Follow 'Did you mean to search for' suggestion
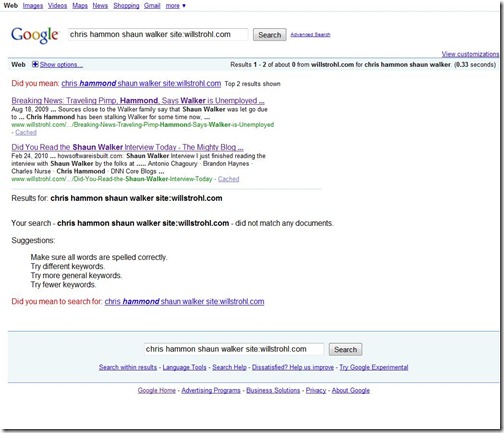The height and width of the screenshot is (433, 504). [184, 301]
